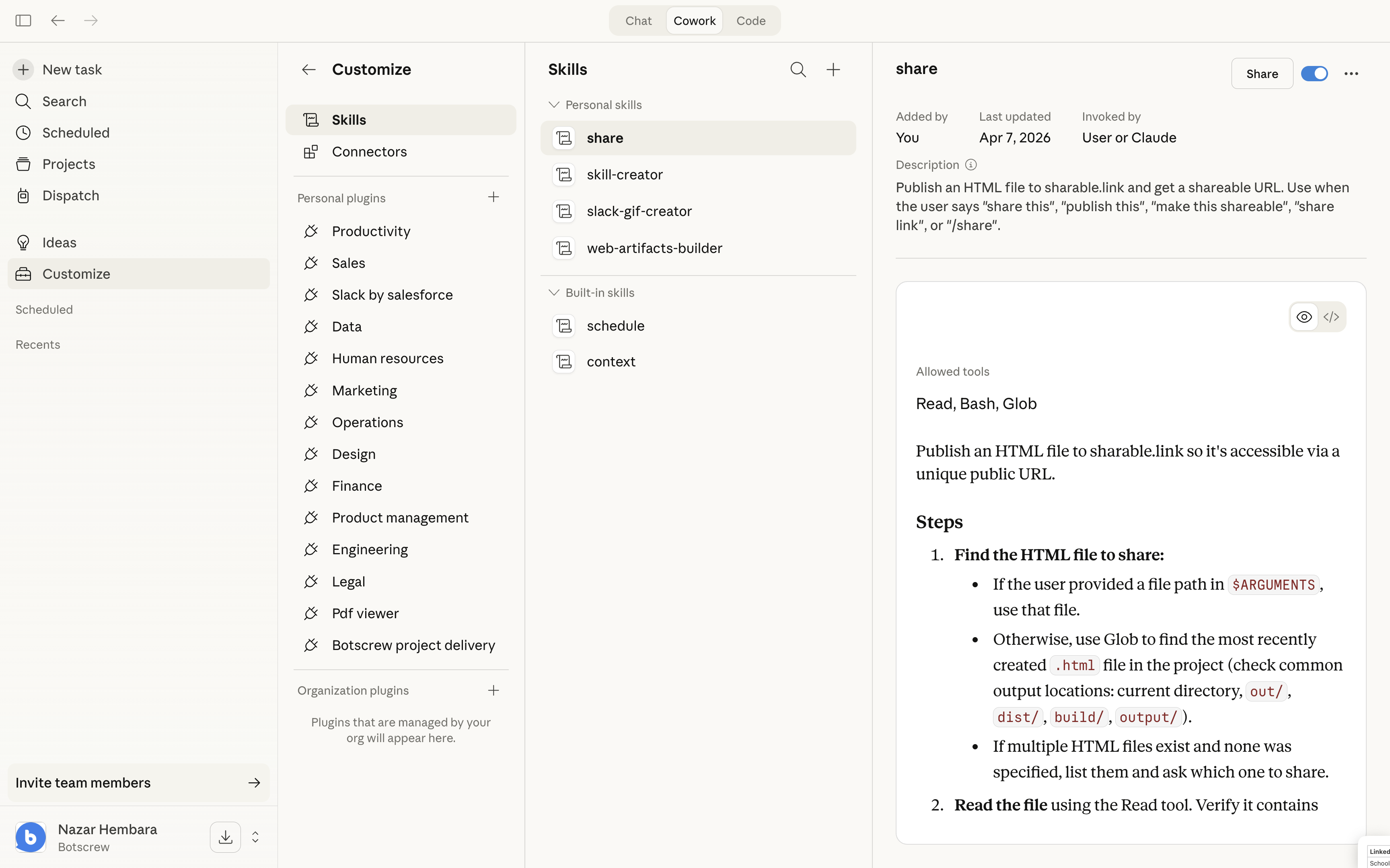Open the share skill more options menu

(x=1351, y=74)
